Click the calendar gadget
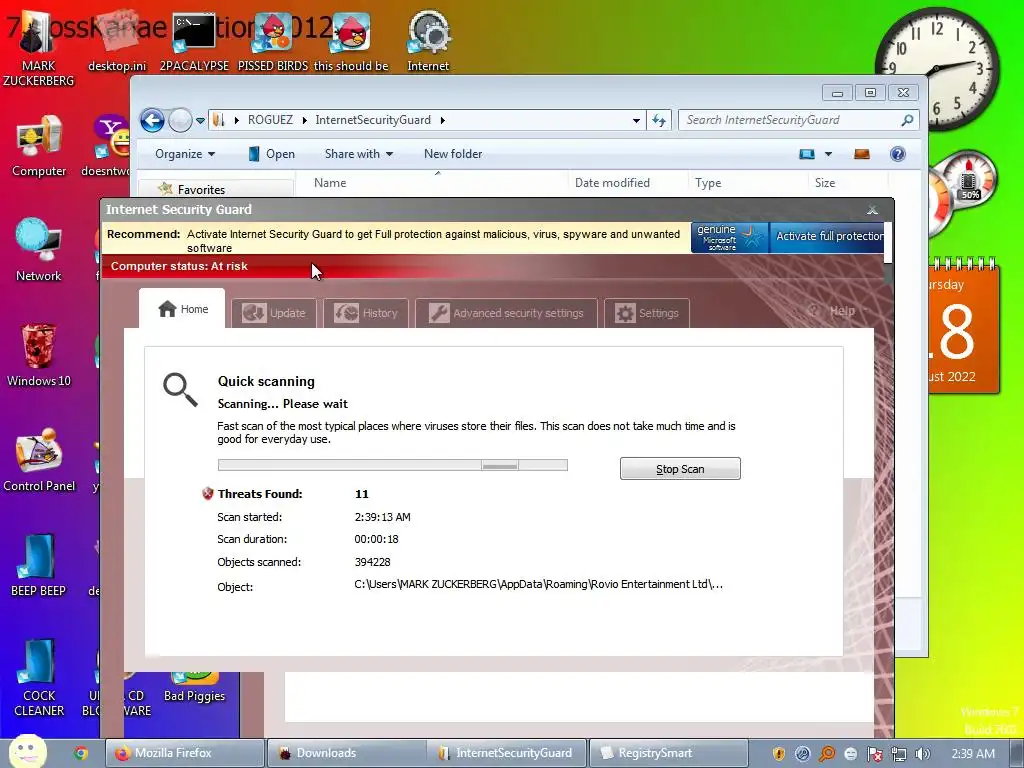 tap(963, 325)
